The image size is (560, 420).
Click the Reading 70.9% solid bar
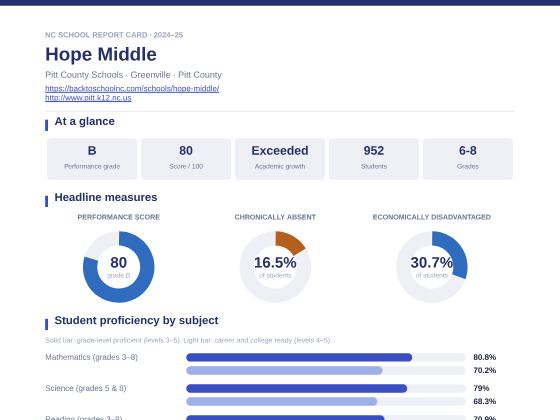tap(285, 418)
